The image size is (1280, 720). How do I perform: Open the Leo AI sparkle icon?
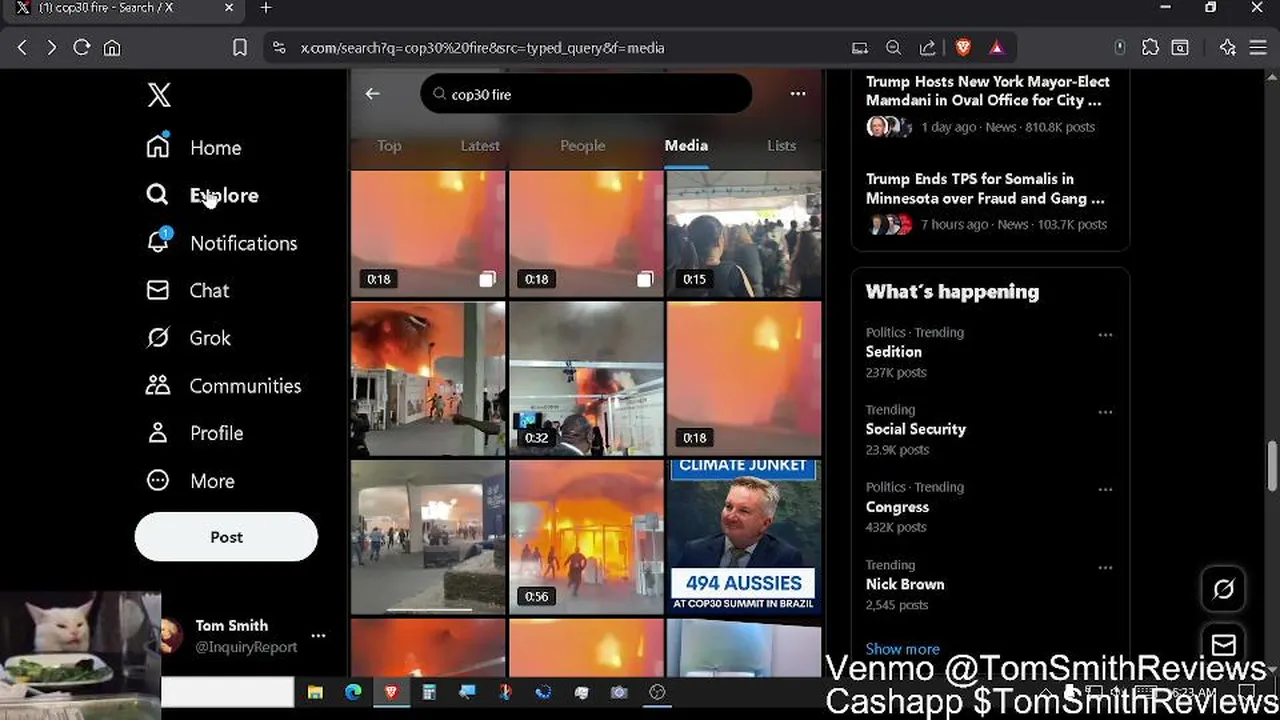[x=1228, y=47]
